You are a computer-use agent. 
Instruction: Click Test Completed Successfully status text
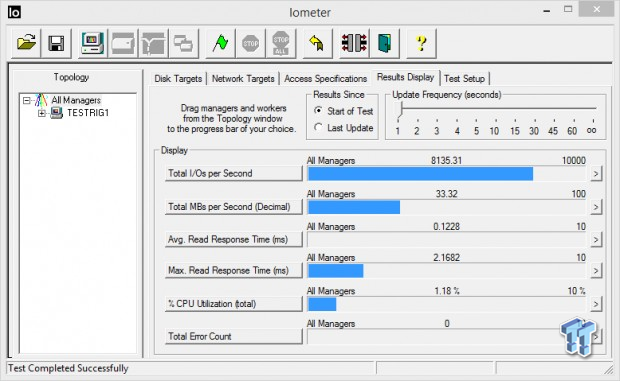(68, 368)
